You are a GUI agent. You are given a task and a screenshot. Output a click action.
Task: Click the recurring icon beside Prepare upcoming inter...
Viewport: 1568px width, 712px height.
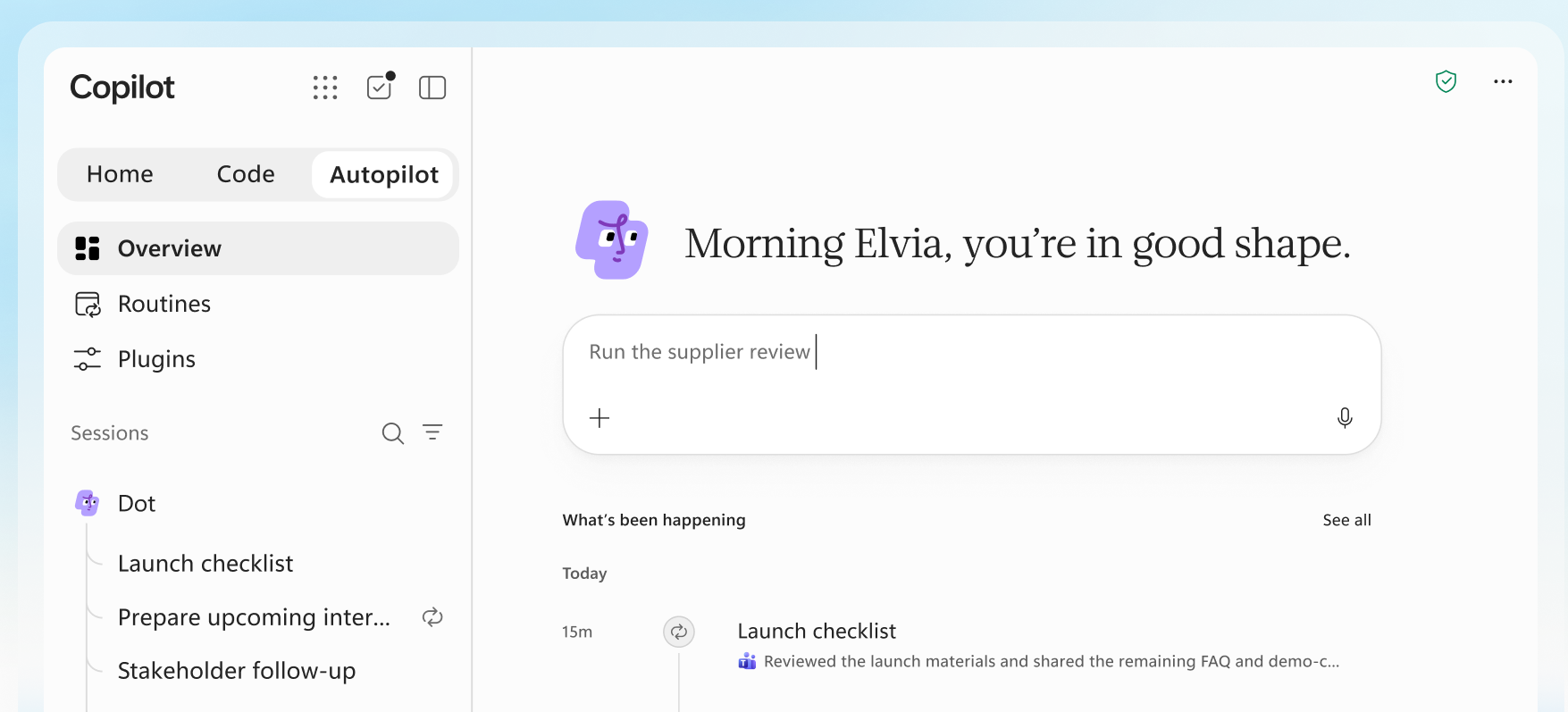click(x=432, y=617)
